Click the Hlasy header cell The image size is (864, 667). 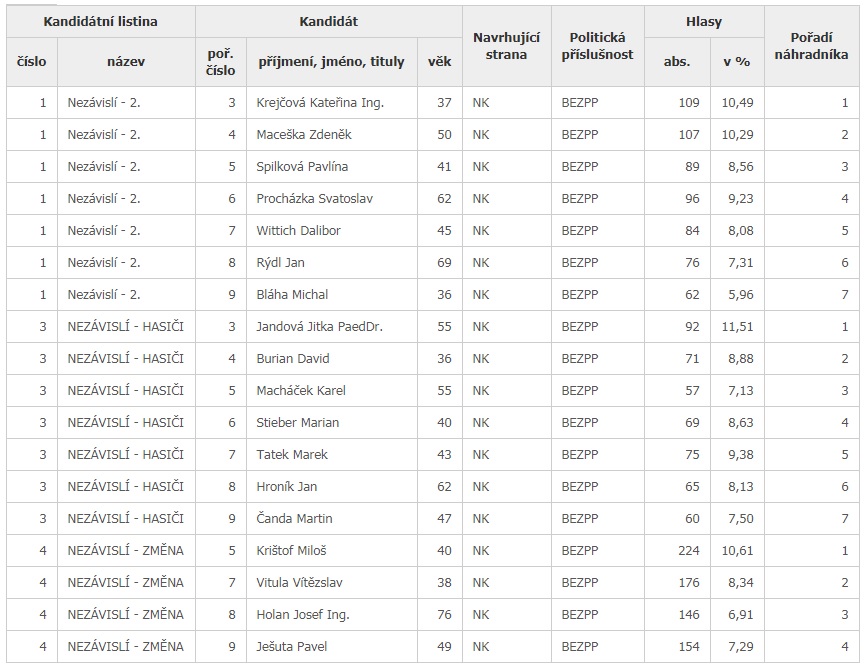coord(704,21)
